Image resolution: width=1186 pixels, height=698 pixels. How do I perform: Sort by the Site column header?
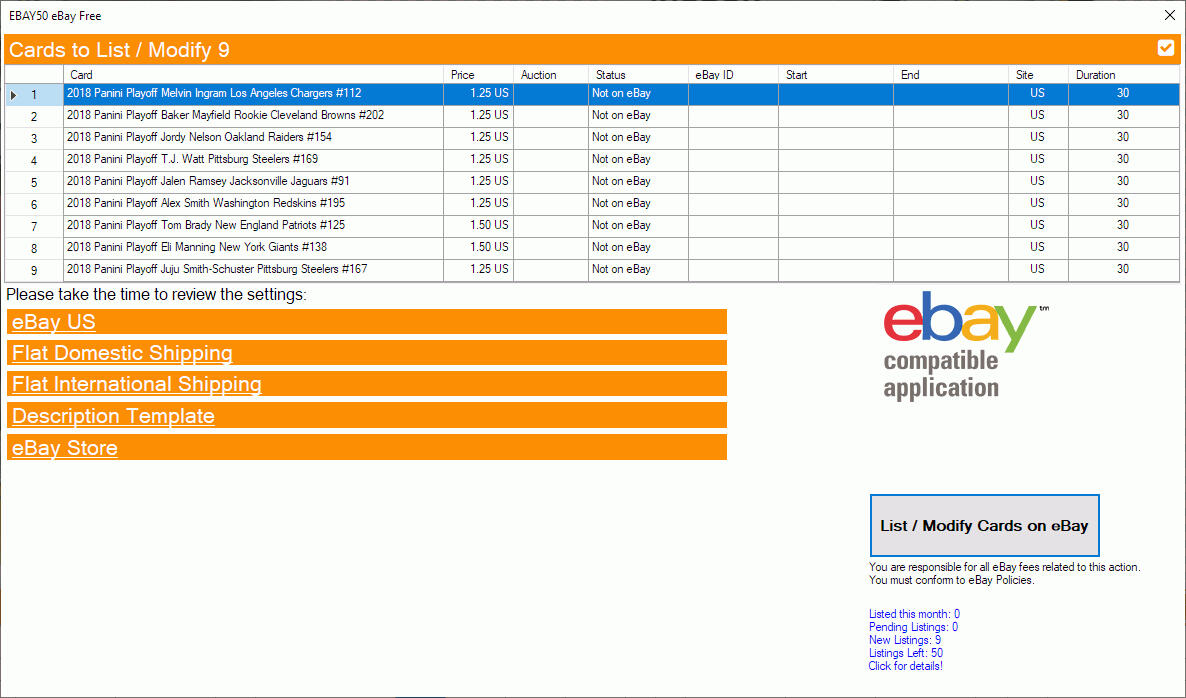pyautogui.click(x=1039, y=75)
